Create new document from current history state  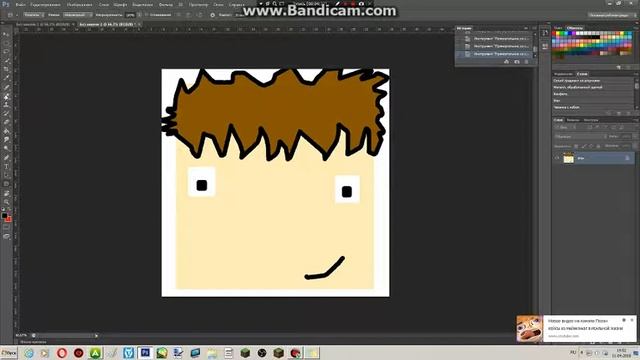[507, 62]
